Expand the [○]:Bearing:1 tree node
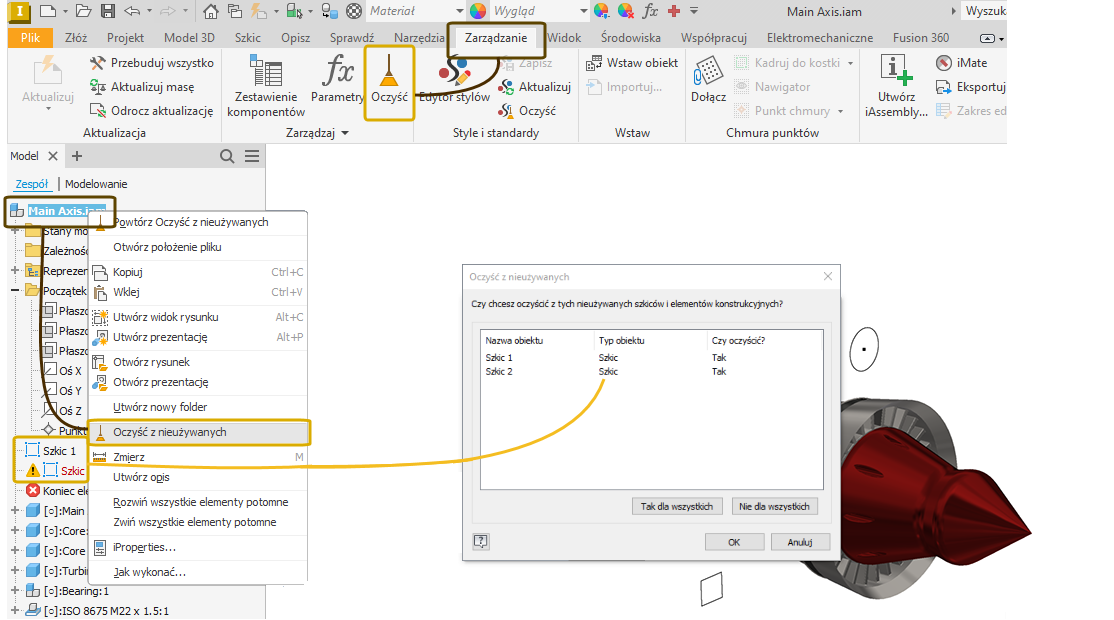 point(15,590)
